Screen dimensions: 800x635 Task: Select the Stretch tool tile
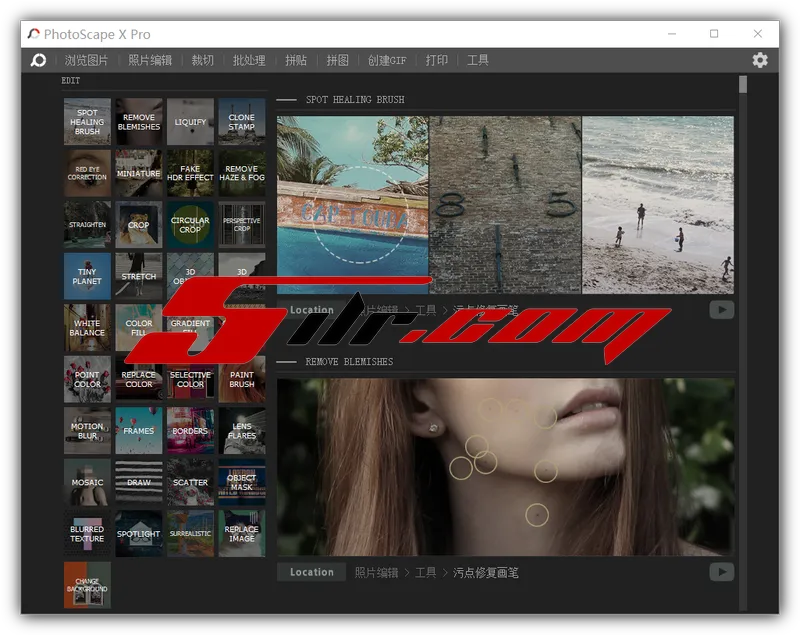pos(139,276)
